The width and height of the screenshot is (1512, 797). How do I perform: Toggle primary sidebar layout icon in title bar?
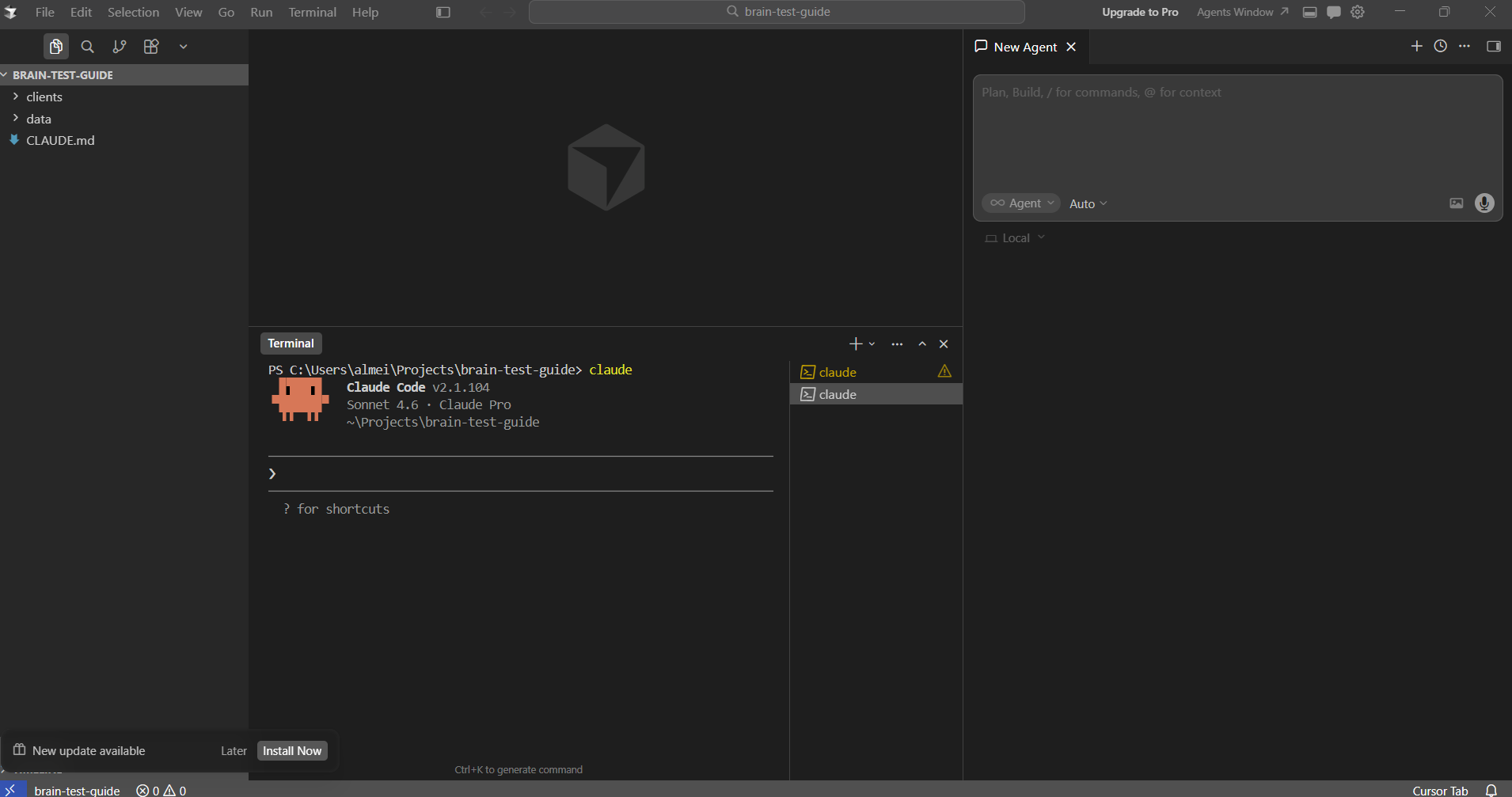coord(443,12)
